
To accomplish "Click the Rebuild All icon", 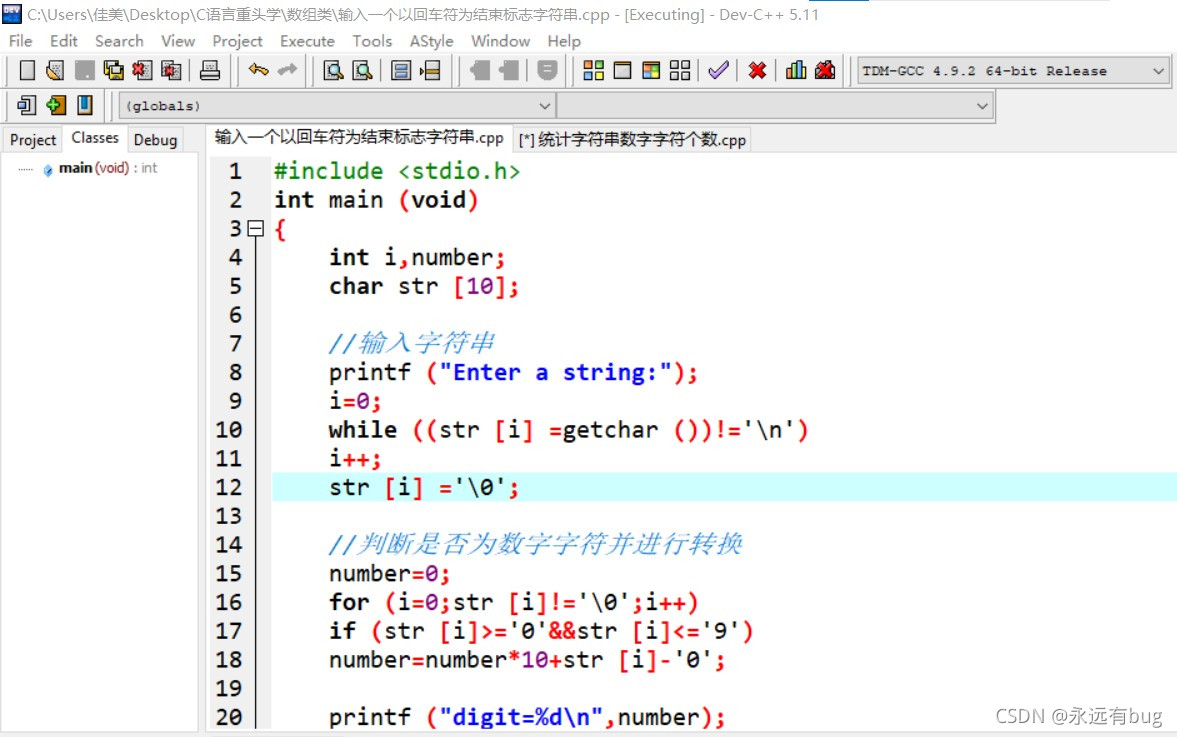I will coord(680,71).
